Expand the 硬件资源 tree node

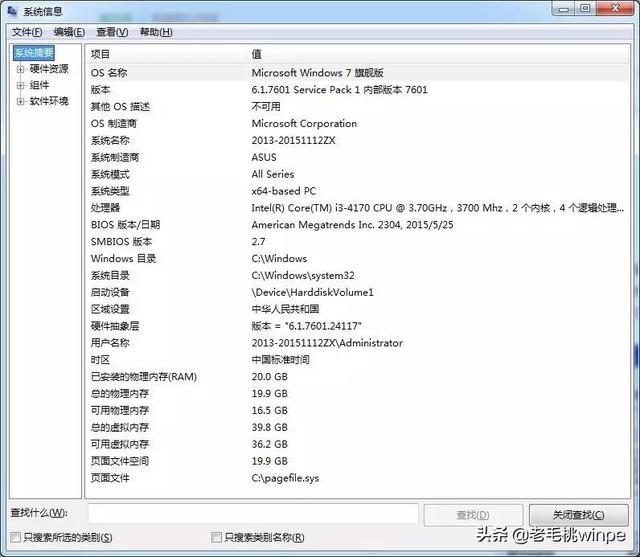(x=20, y=69)
